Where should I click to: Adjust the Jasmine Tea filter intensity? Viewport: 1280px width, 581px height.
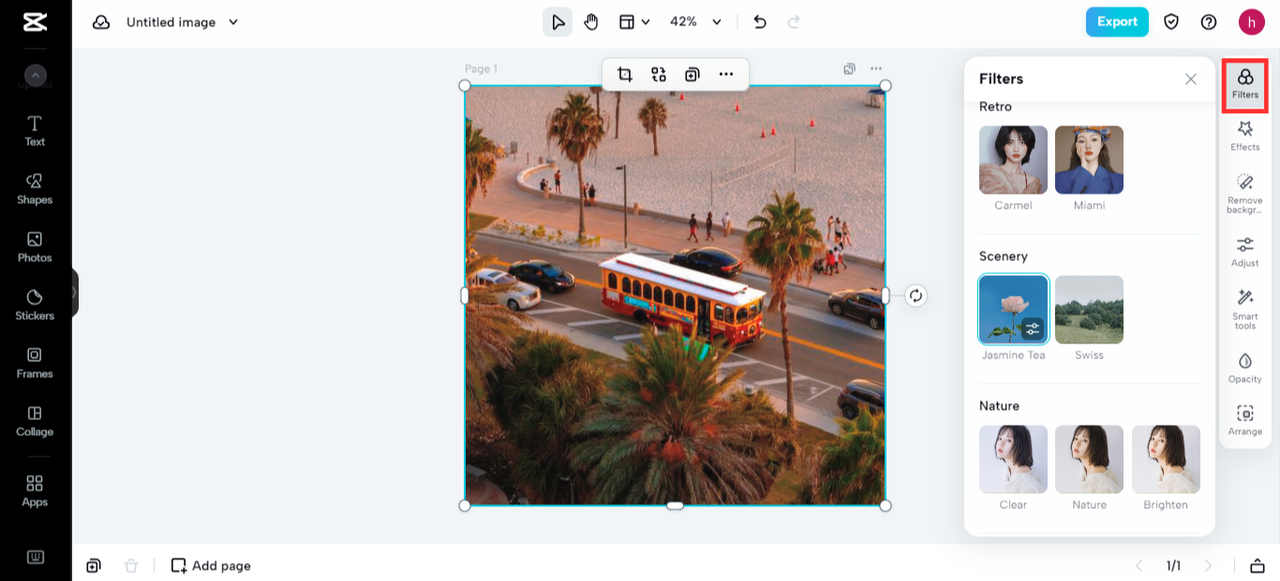point(1033,328)
